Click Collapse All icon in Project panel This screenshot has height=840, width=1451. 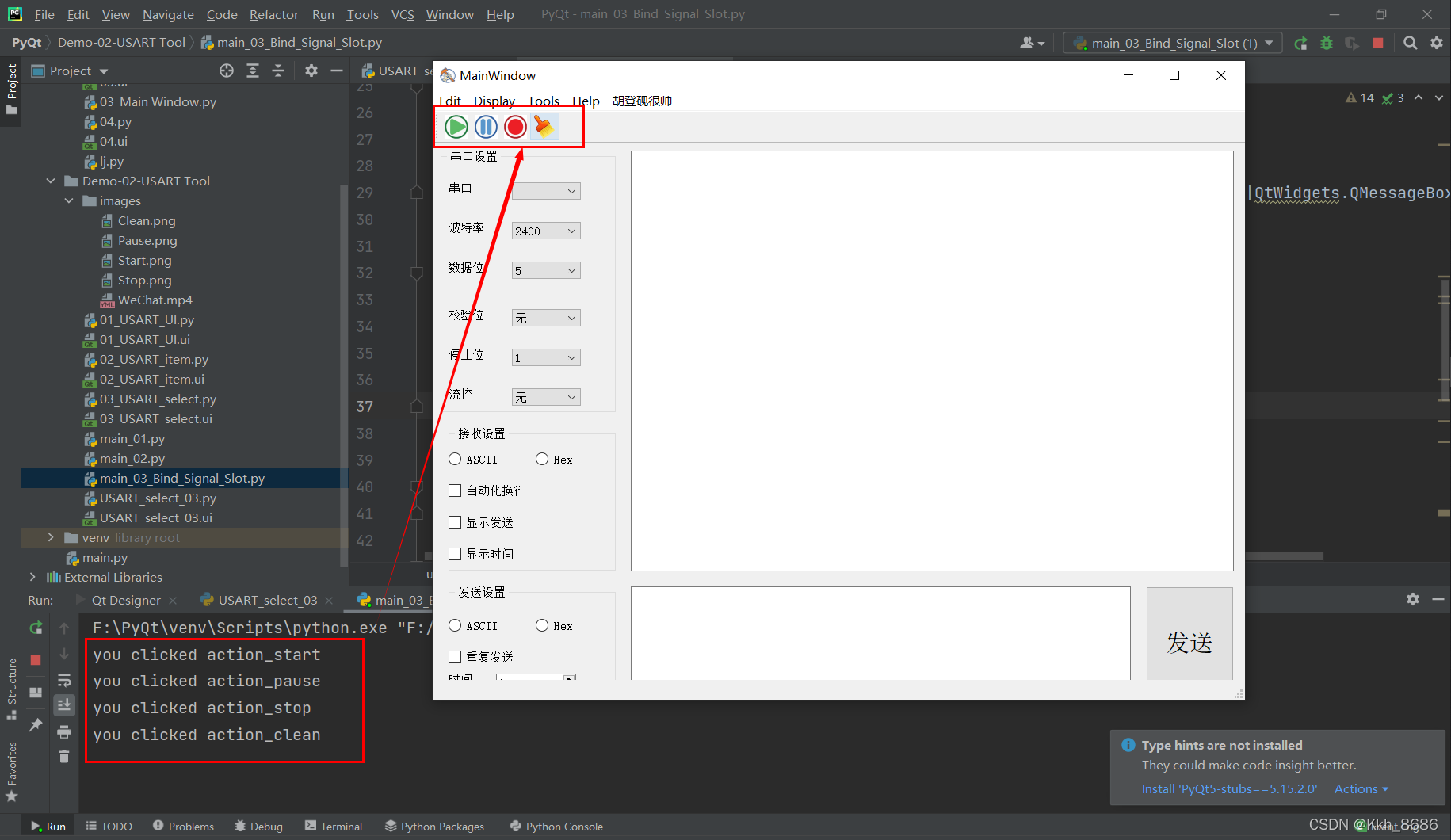(278, 71)
